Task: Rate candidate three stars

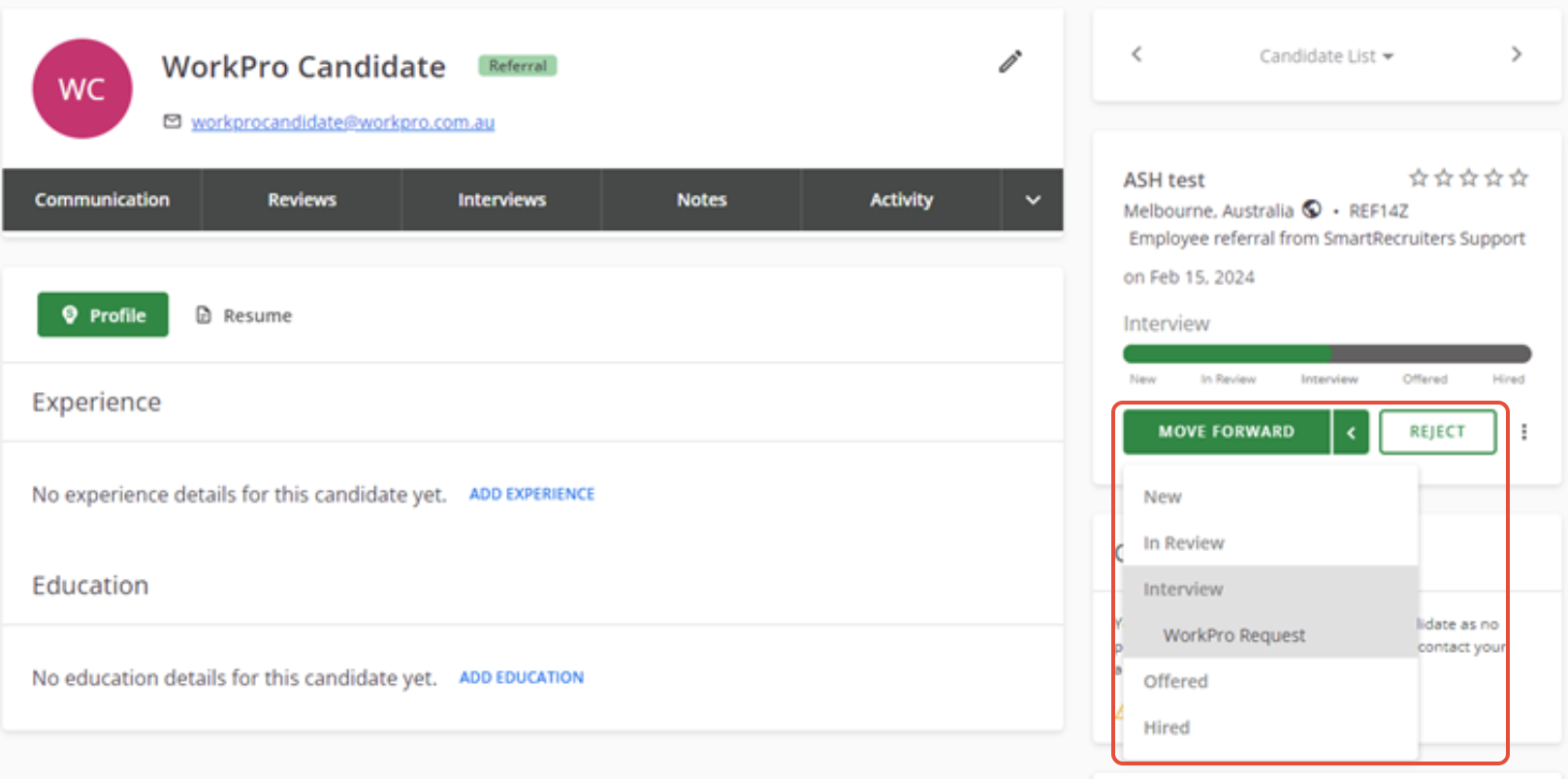Action: [1468, 178]
